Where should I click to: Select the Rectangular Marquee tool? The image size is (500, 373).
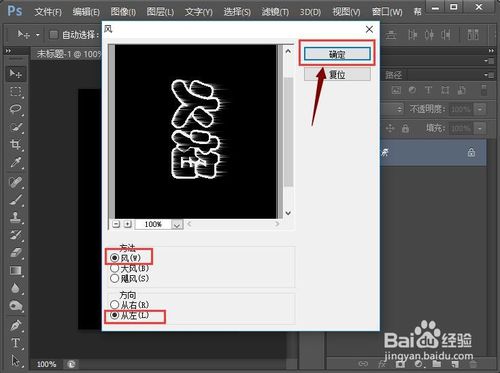pos(15,91)
